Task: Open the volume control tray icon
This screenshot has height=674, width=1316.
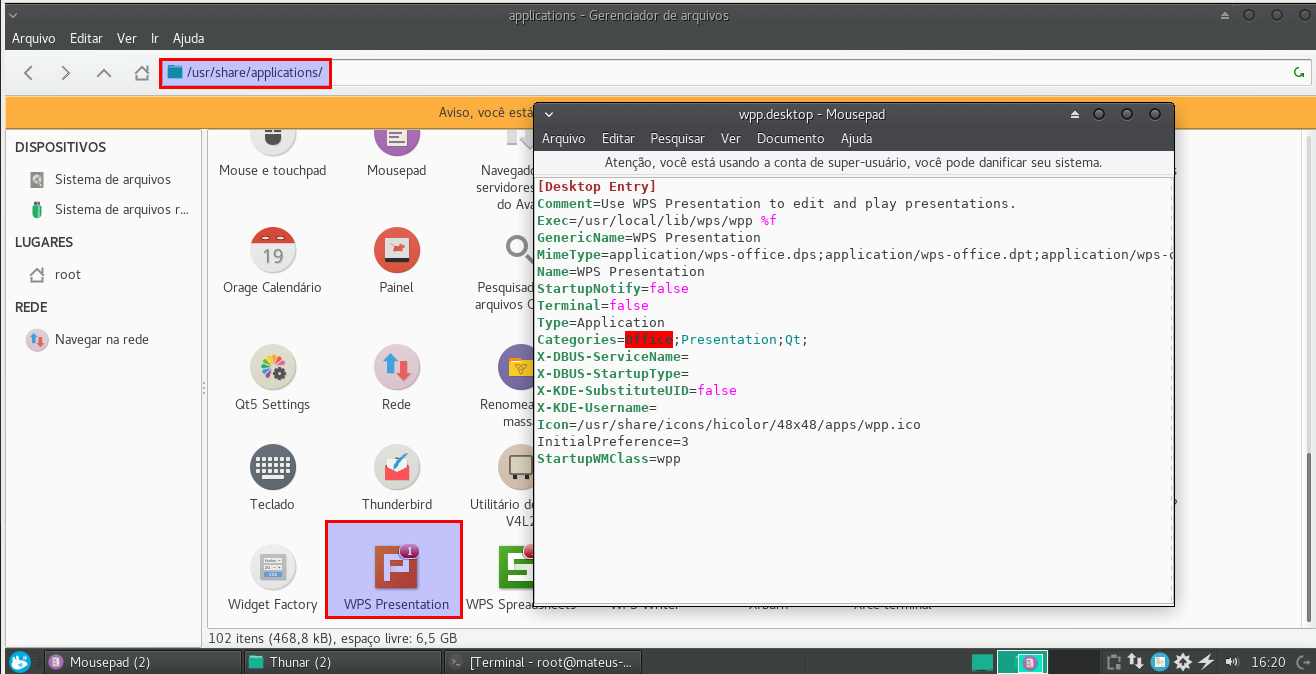Action: click(x=1231, y=662)
